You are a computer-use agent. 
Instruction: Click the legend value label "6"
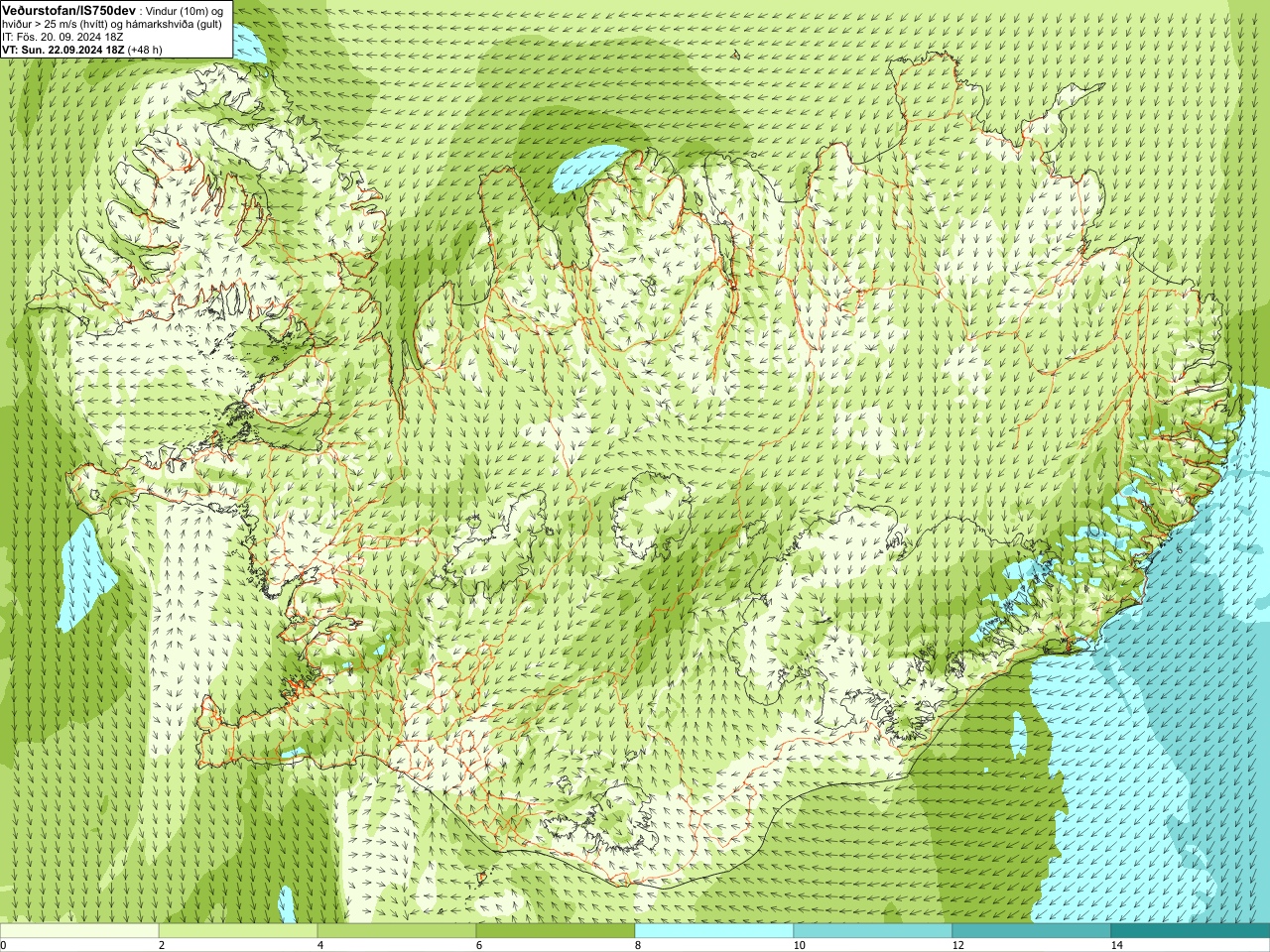[x=479, y=945]
